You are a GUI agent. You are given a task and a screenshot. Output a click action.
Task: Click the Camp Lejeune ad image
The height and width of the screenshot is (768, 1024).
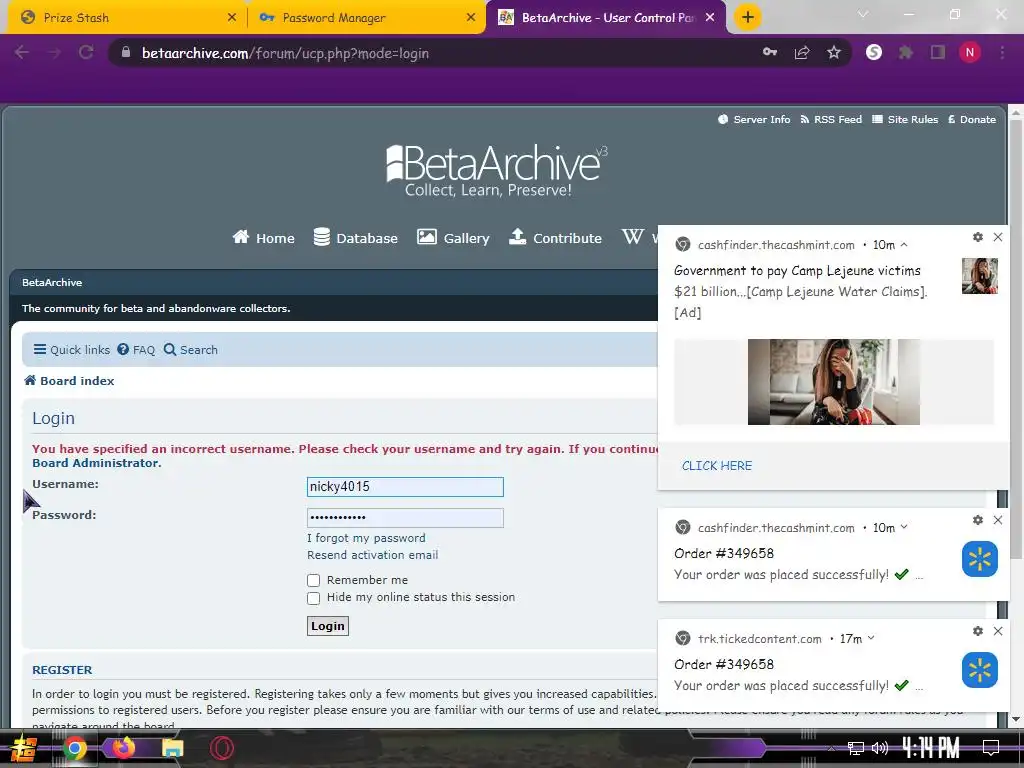834,382
